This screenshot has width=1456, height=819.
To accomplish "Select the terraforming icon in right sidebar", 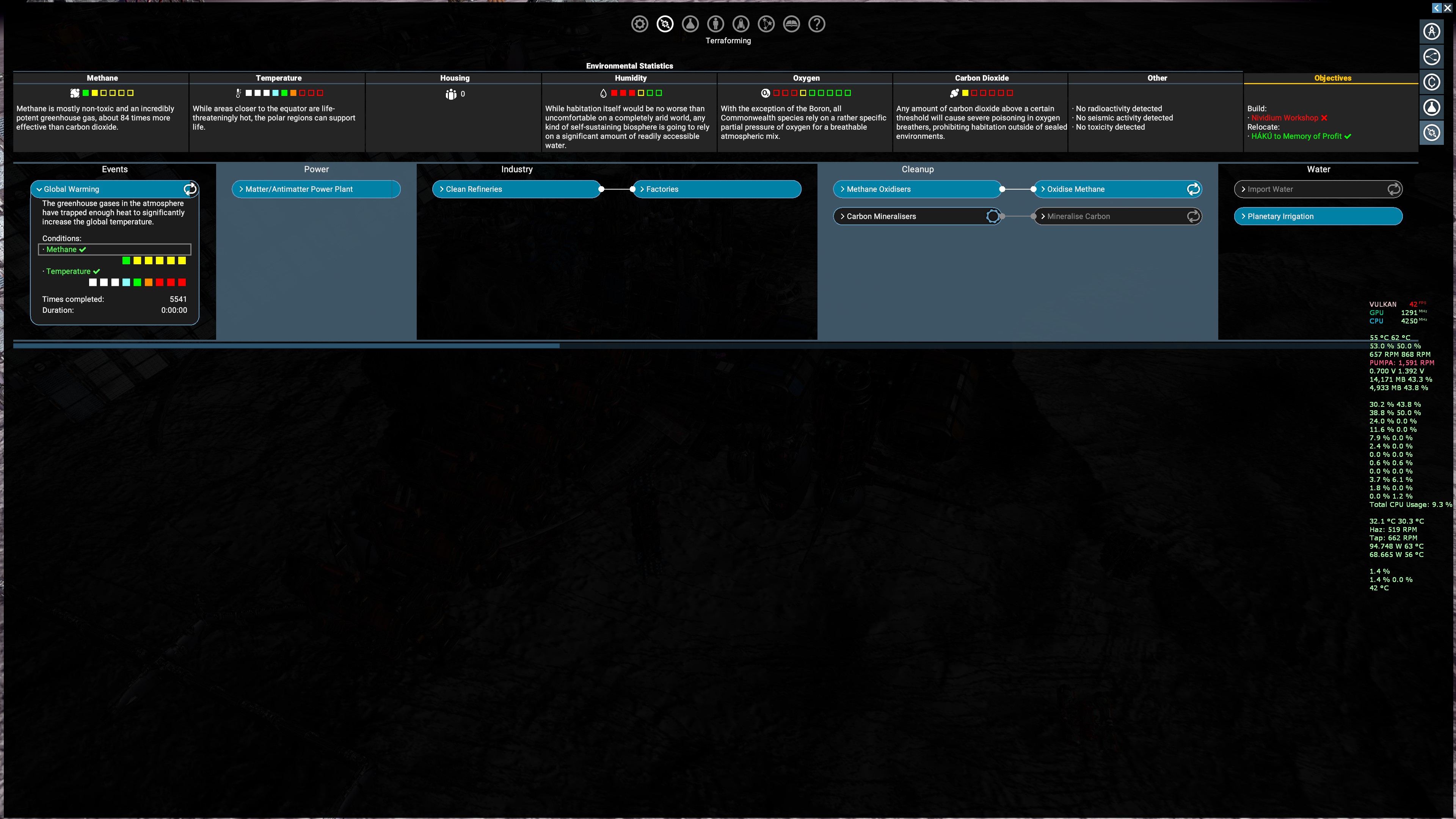I will pyautogui.click(x=1431, y=133).
